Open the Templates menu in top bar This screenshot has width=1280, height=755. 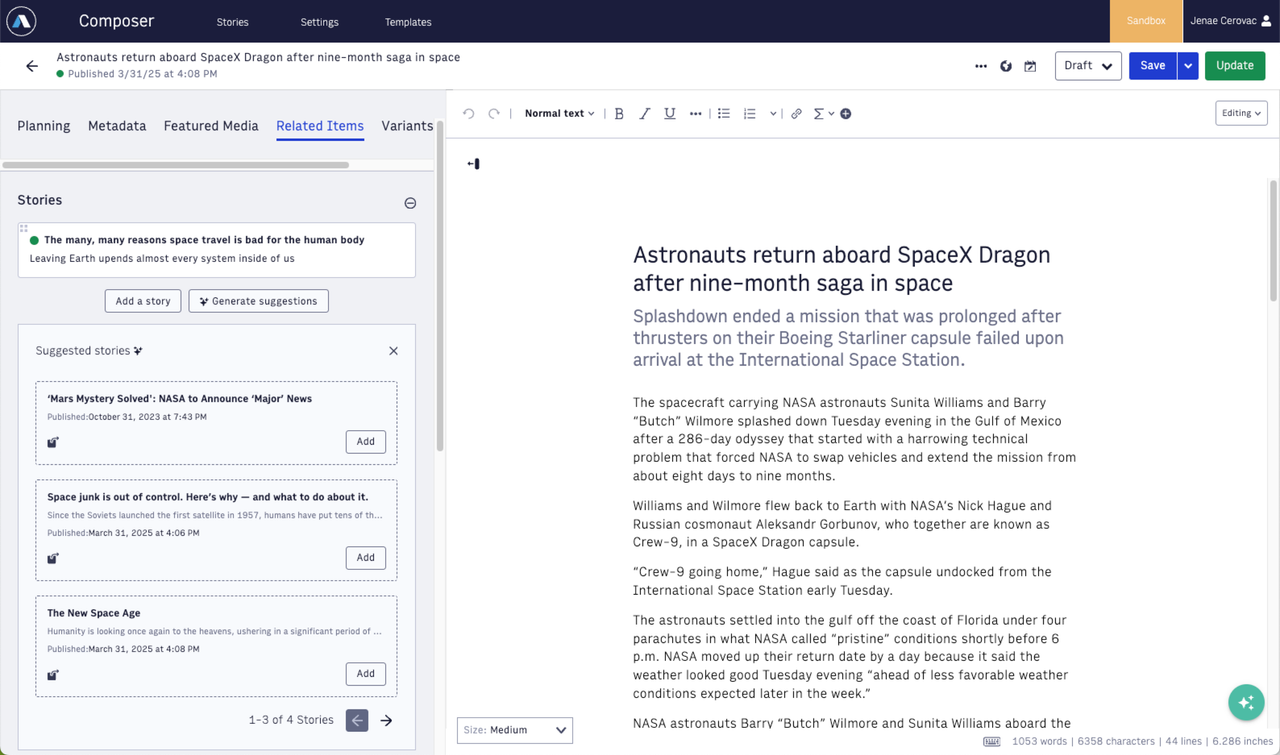(x=408, y=22)
